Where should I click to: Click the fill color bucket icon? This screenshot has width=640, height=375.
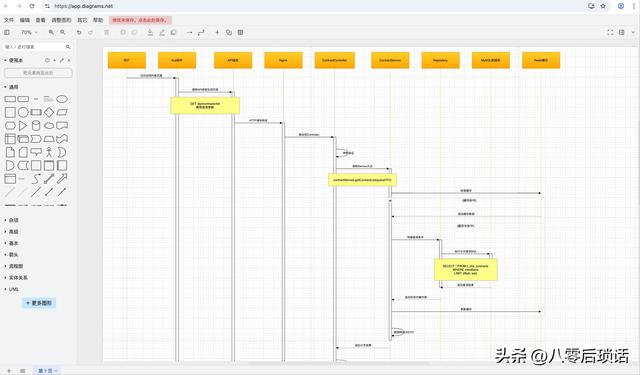point(150,32)
